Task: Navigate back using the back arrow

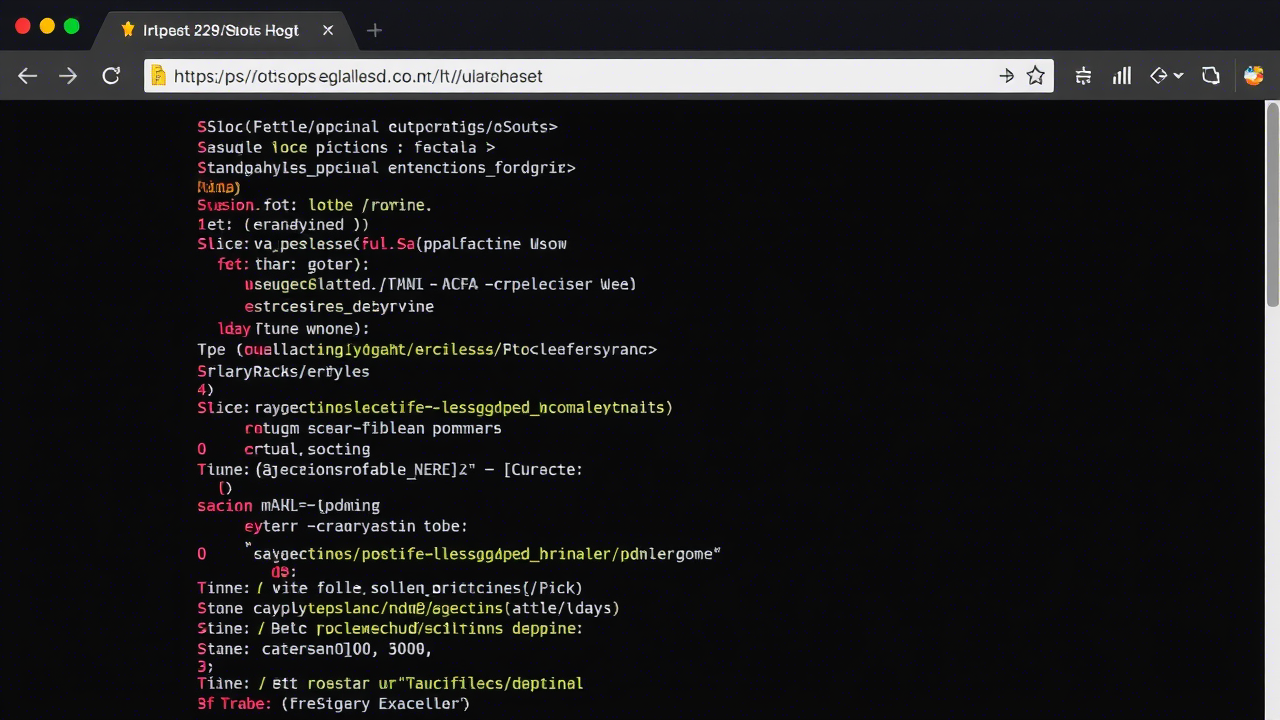Action: pos(27,76)
